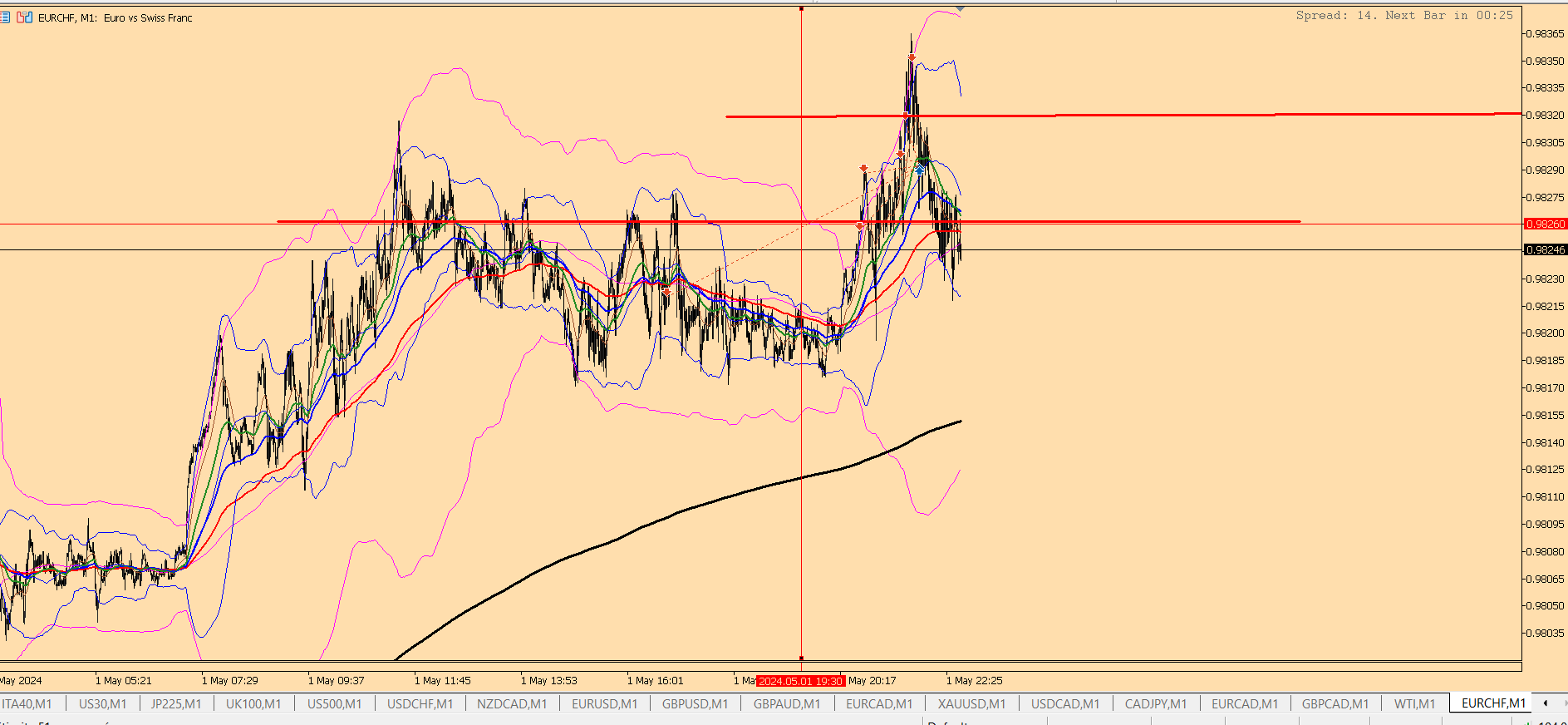Image resolution: width=1568 pixels, height=725 pixels.
Task: Open the Depth of Market icon
Action: click(5, 17)
